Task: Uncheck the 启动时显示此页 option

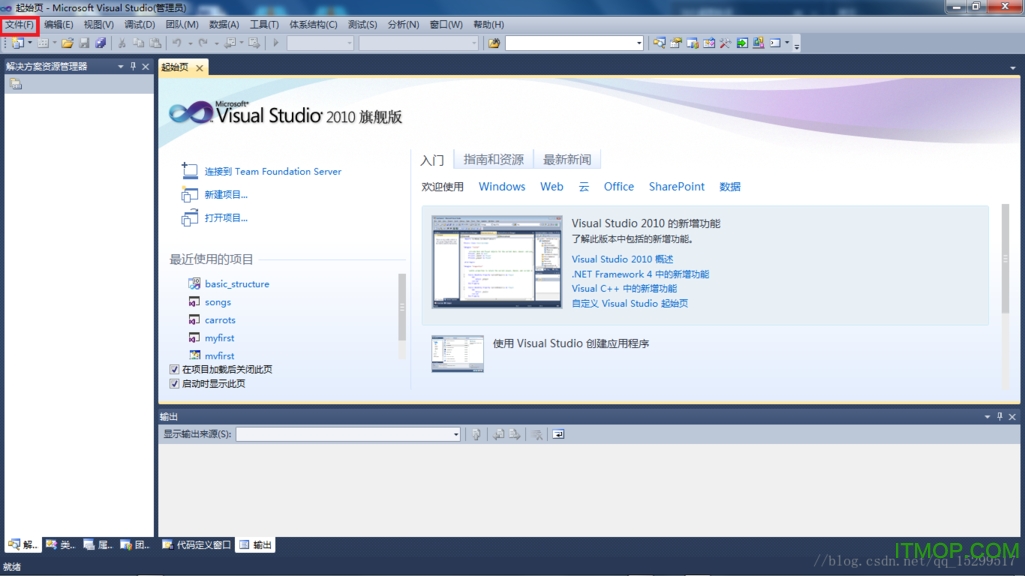Action: coord(174,383)
